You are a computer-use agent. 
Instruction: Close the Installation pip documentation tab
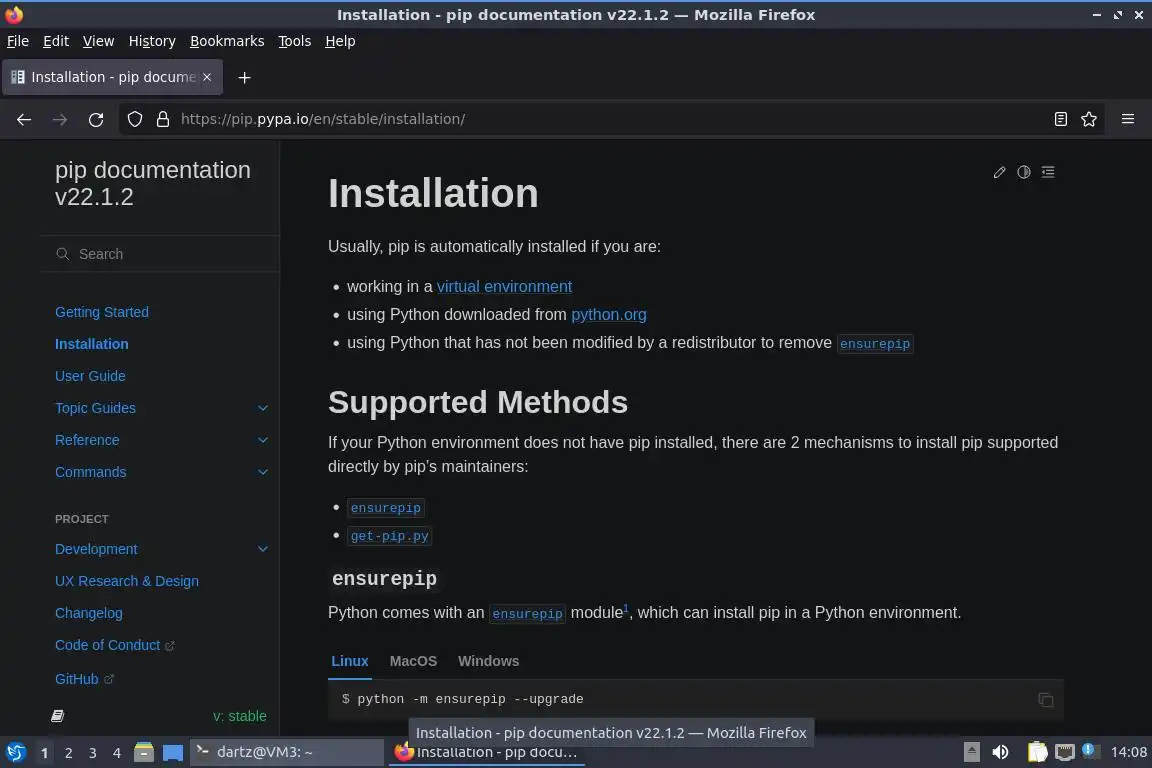click(x=207, y=77)
